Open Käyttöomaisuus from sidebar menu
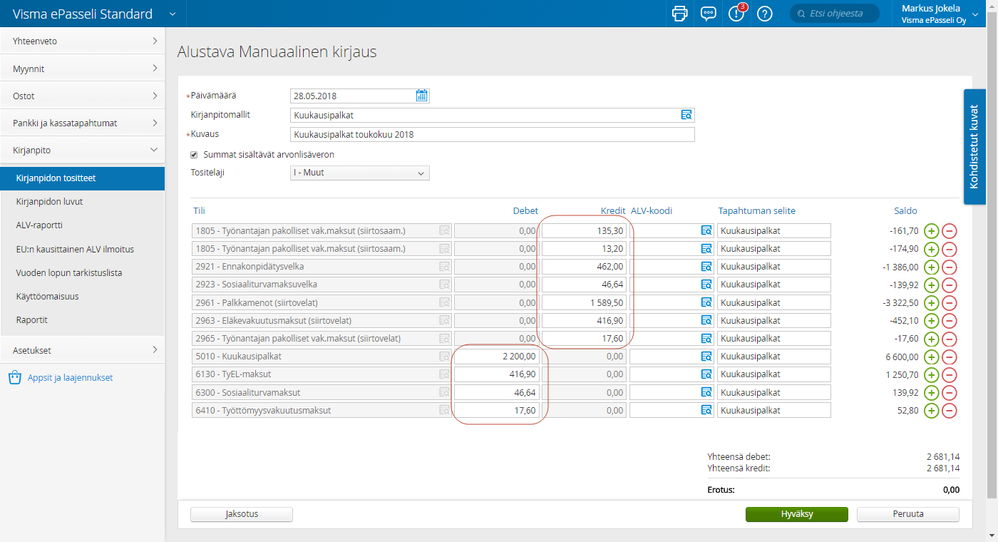The image size is (998, 542). [46, 296]
